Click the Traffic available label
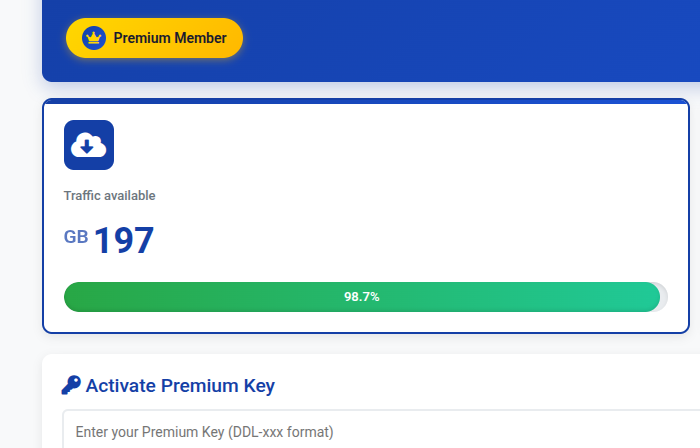Image resolution: width=700 pixels, height=448 pixels. [109, 196]
